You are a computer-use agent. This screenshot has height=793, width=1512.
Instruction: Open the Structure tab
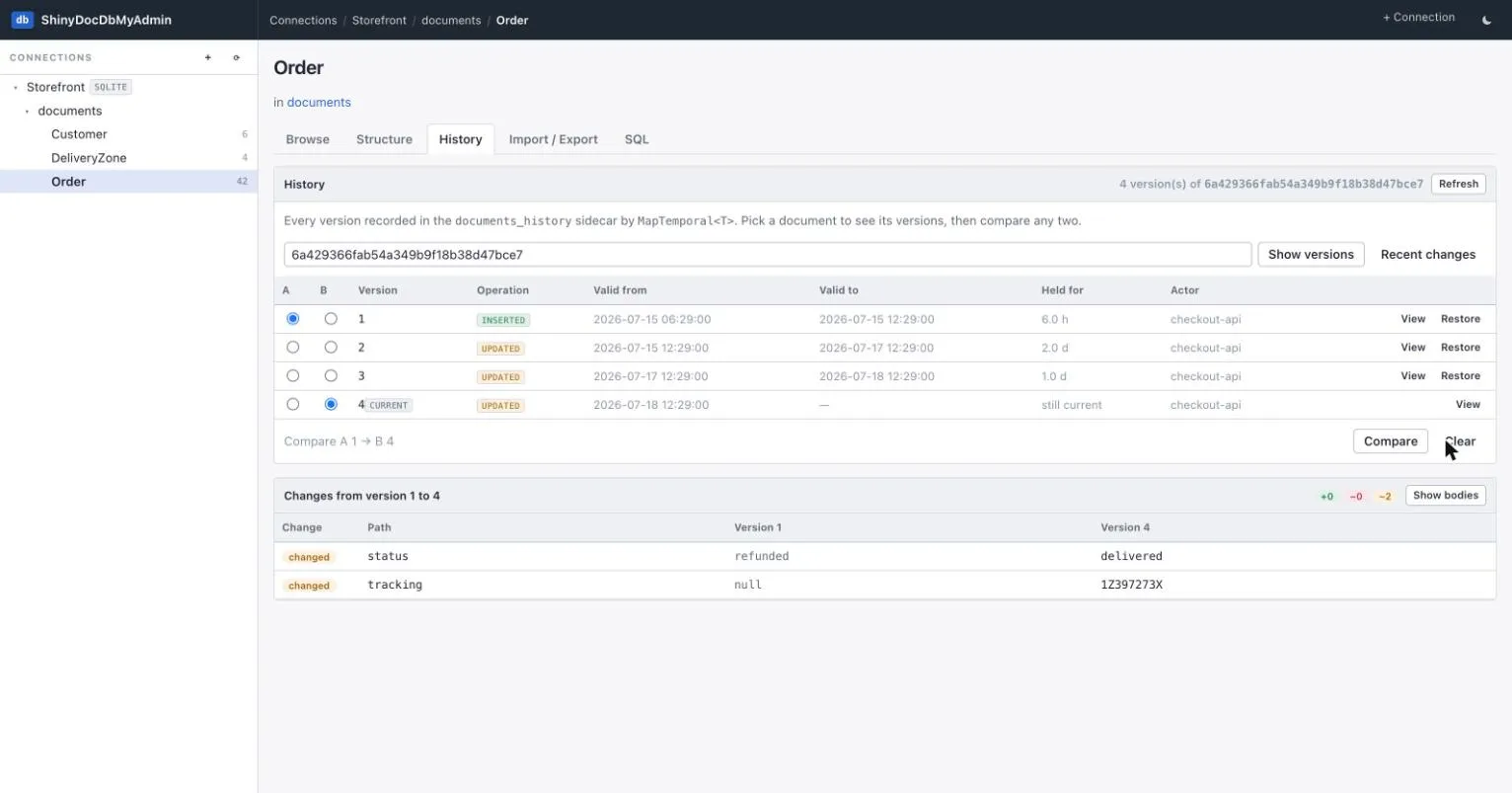[384, 139]
